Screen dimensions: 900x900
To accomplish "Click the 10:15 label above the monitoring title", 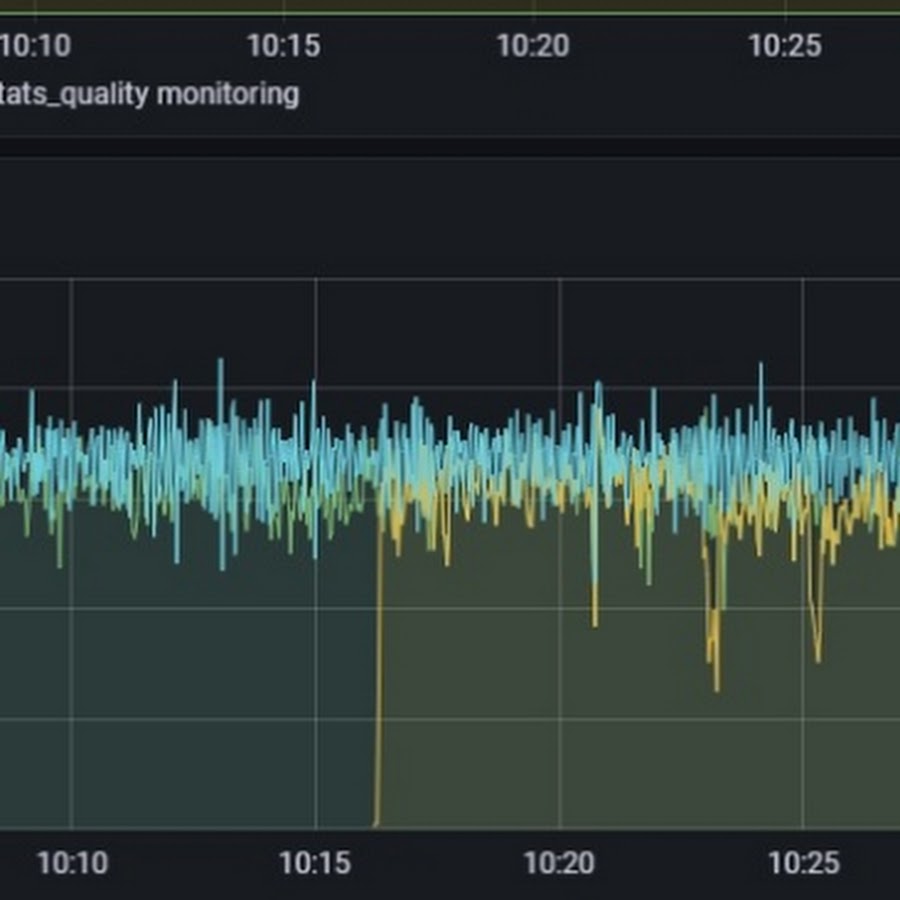I will tap(284, 45).
